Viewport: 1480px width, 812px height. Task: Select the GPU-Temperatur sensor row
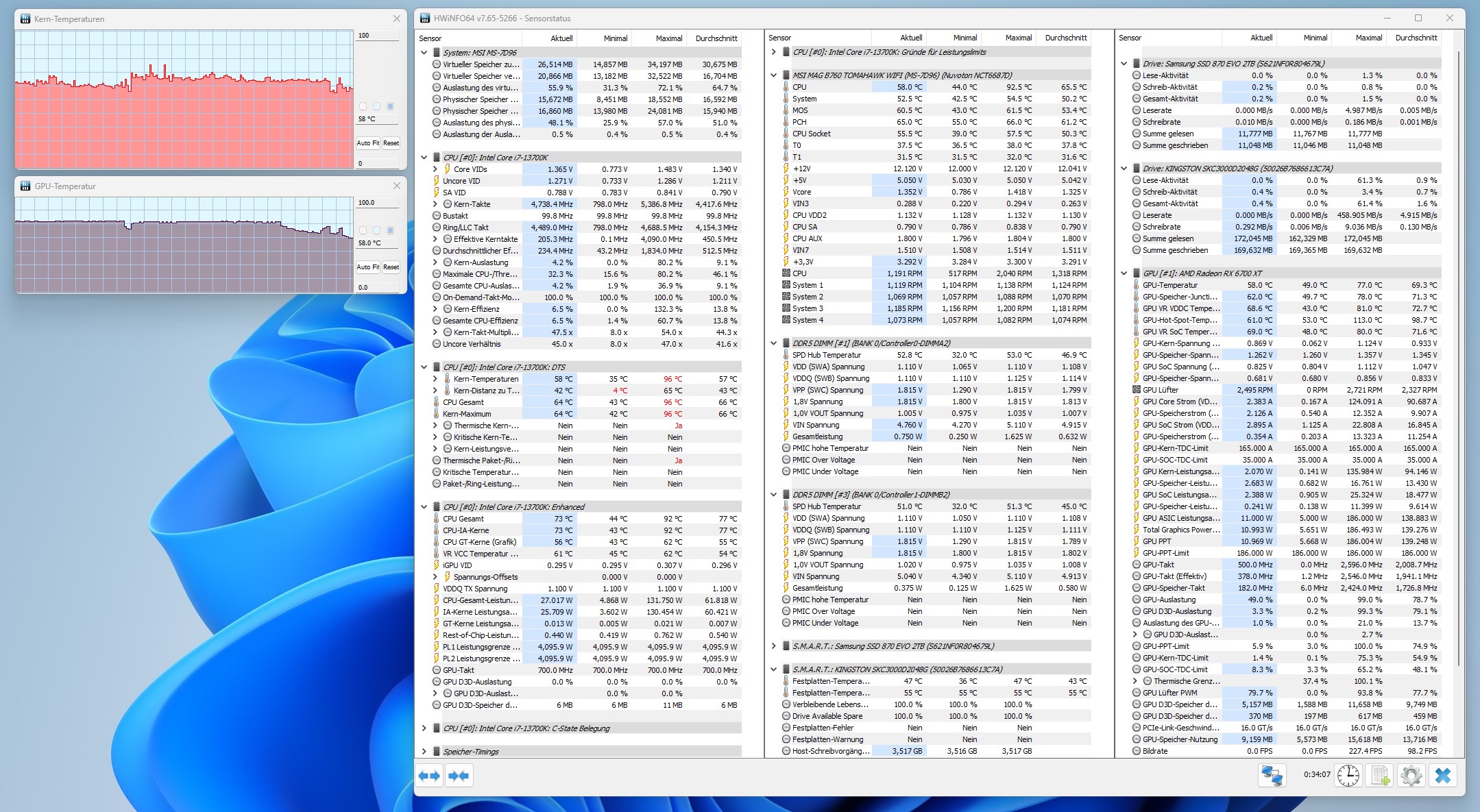tap(1170, 285)
